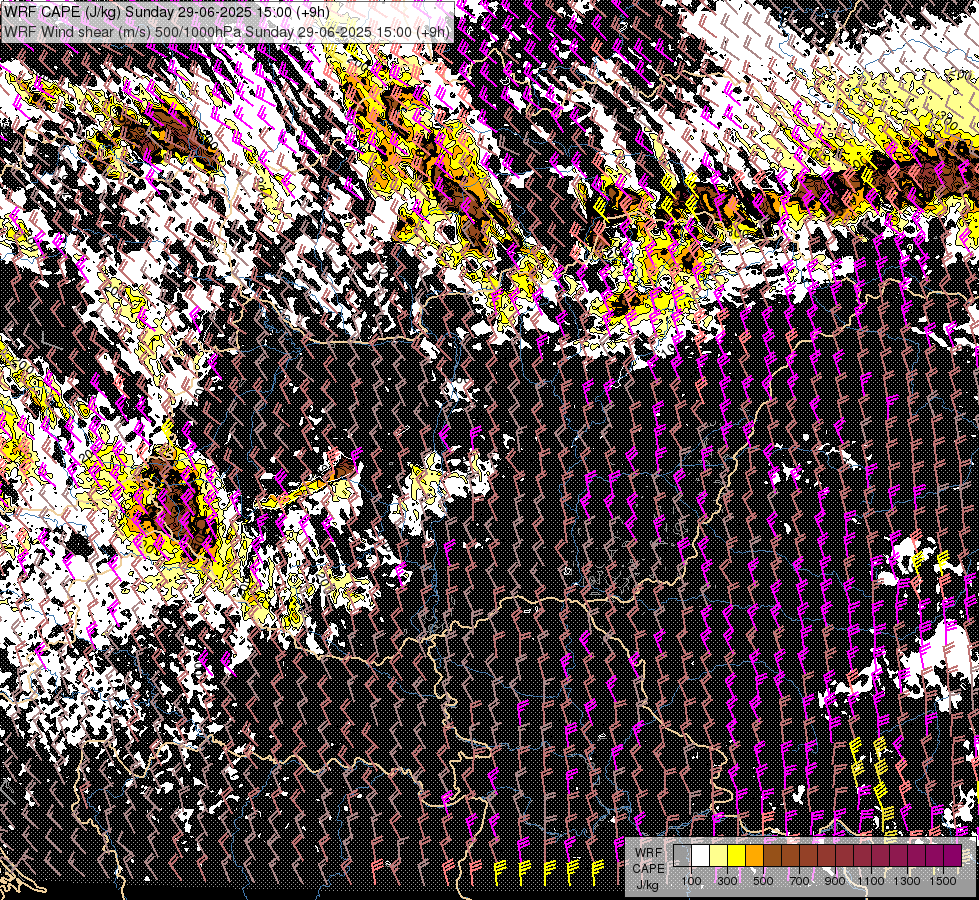Viewport: 979px width, 900px height.
Task: Click the legend value 700
Action: (799, 881)
